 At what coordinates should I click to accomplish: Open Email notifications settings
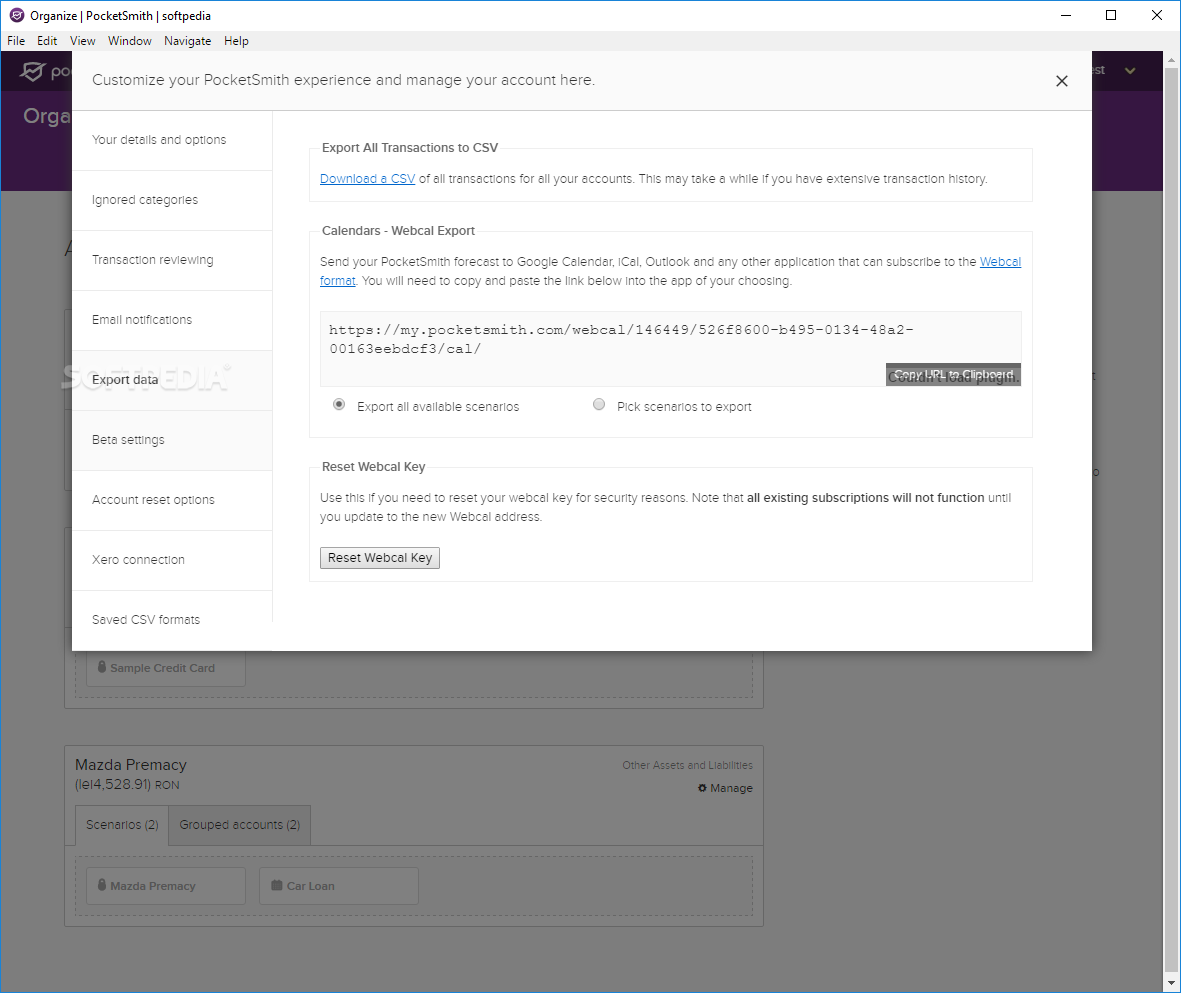coord(172,320)
